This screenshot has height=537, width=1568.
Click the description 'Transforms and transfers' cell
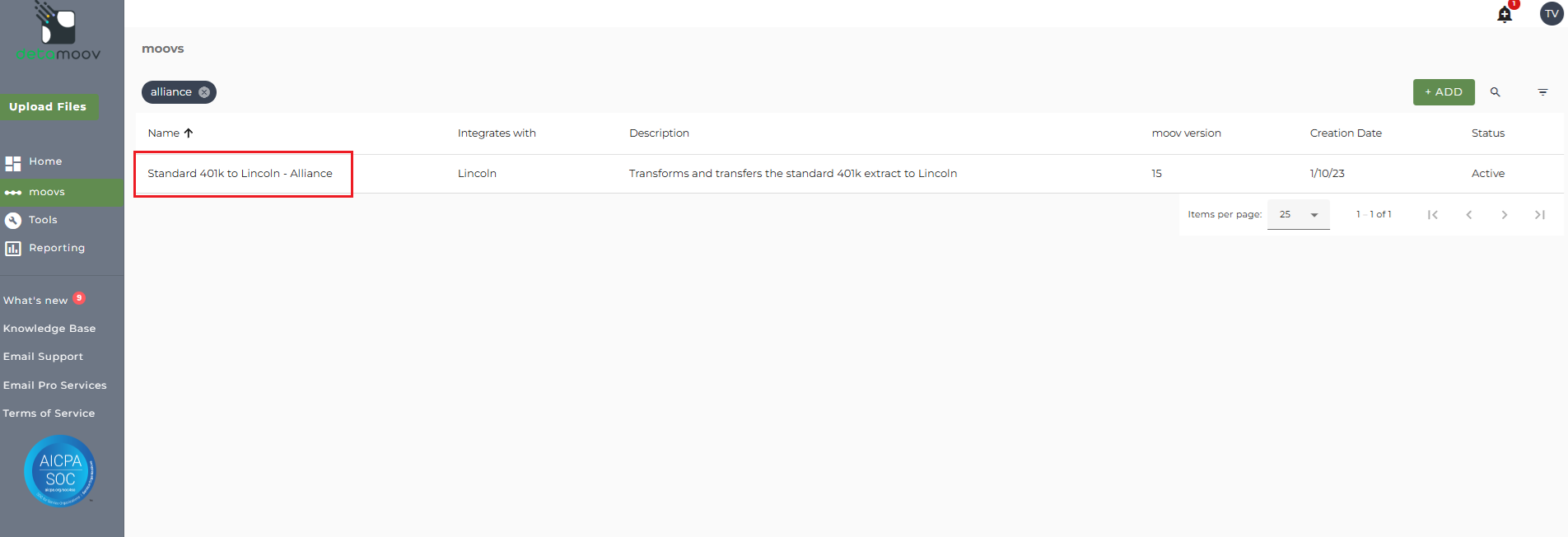pyautogui.click(x=792, y=174)
